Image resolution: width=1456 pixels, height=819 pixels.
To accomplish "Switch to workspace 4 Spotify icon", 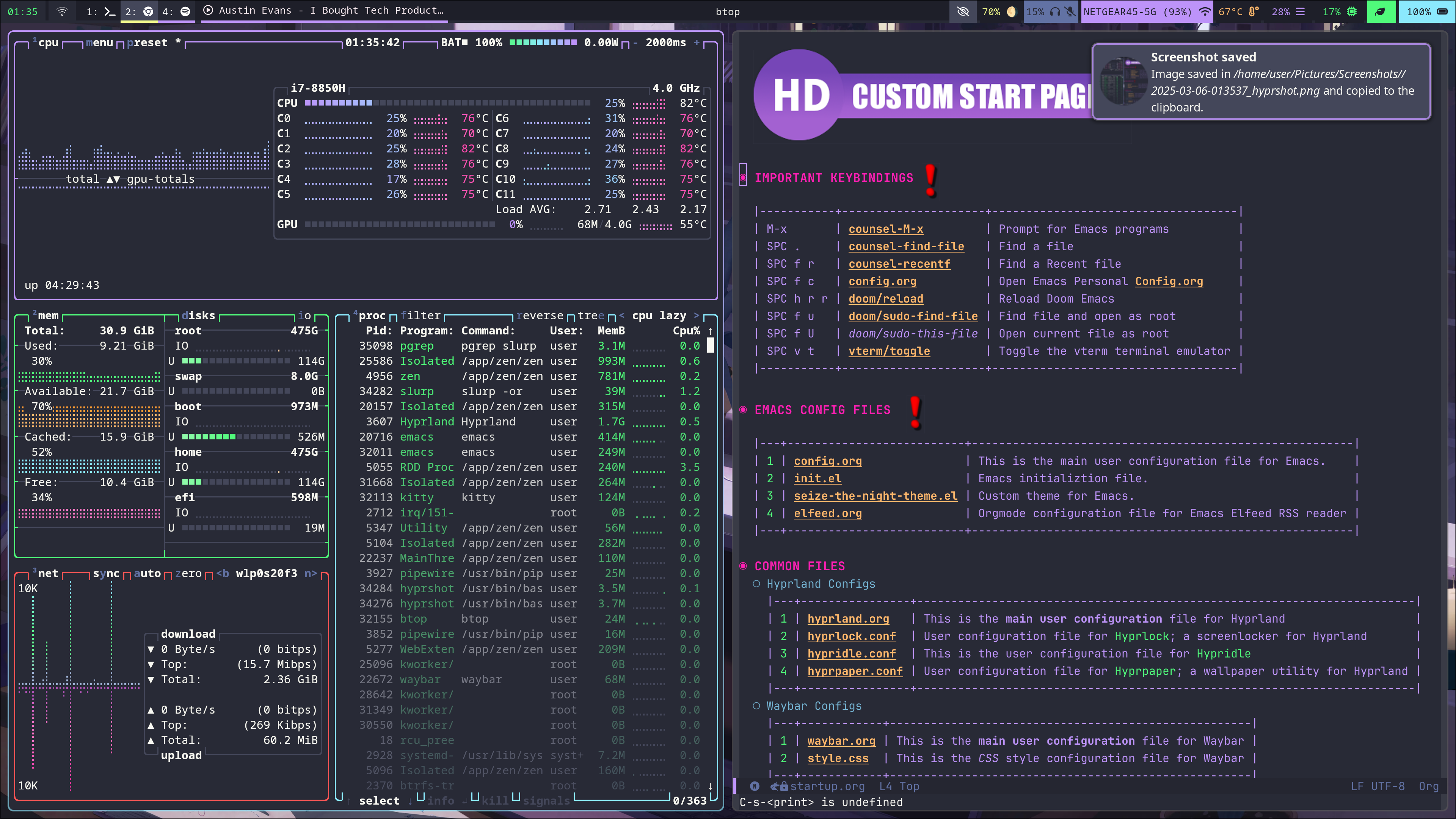I will [x=185, y=11].
